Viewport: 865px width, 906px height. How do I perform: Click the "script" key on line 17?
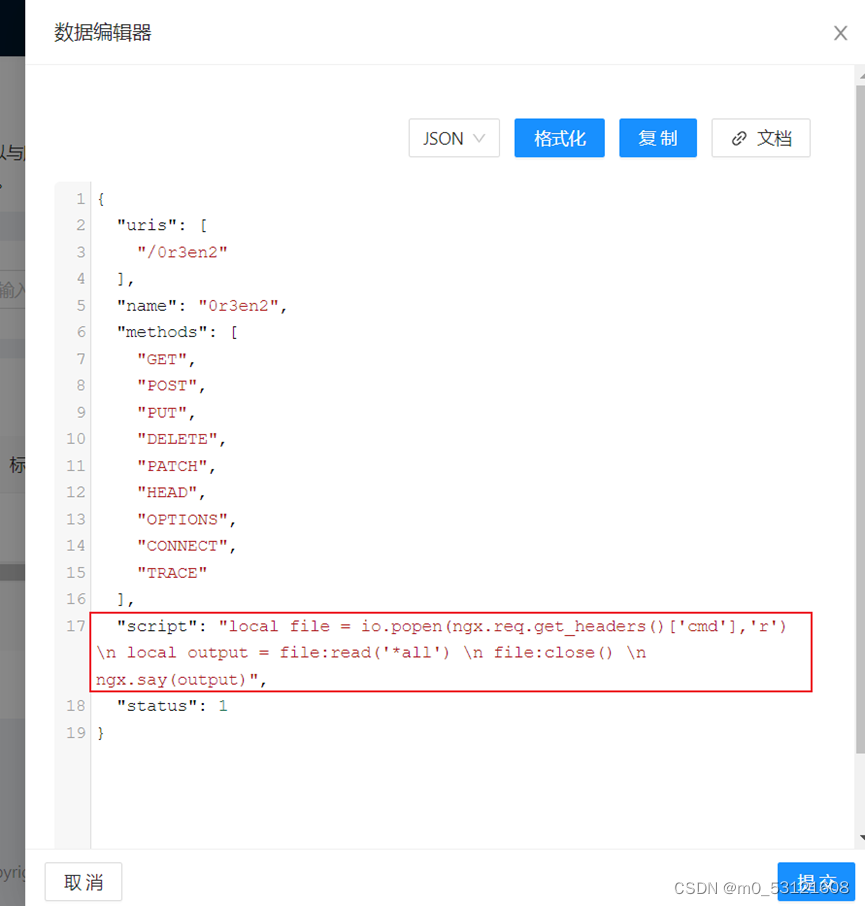coord(157,626)
